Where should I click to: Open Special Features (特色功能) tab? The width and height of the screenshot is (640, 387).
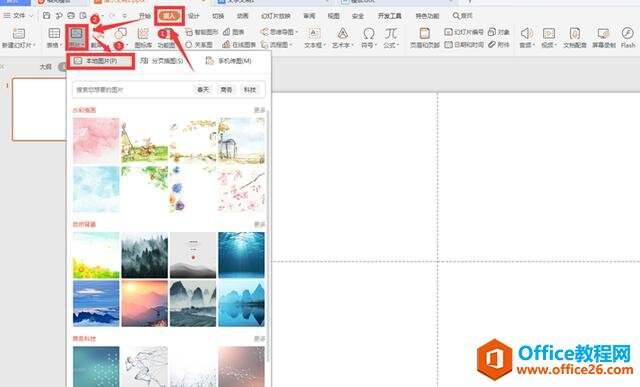coord(427,16)
